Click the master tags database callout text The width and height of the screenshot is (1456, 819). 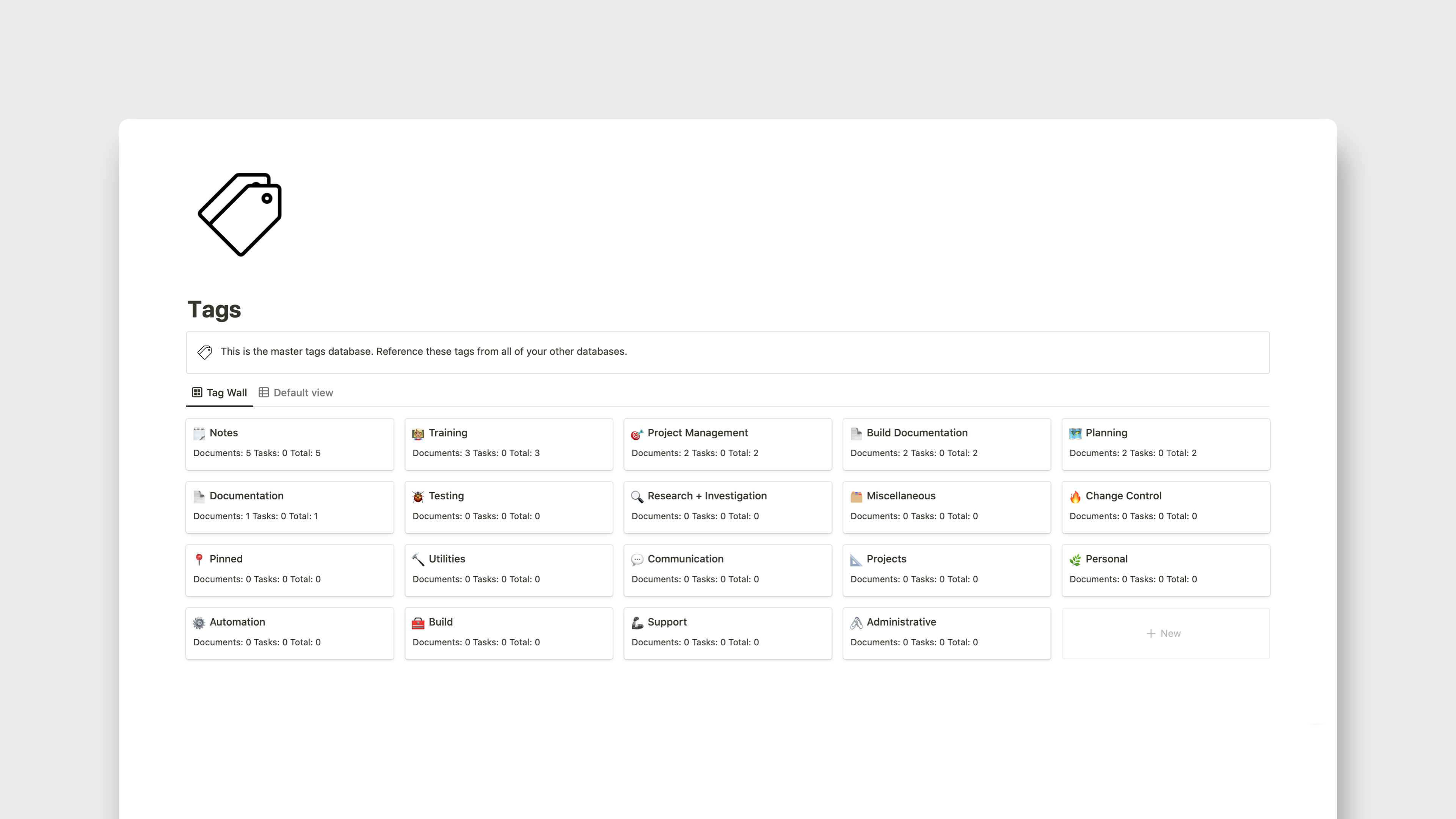(424, 351)
